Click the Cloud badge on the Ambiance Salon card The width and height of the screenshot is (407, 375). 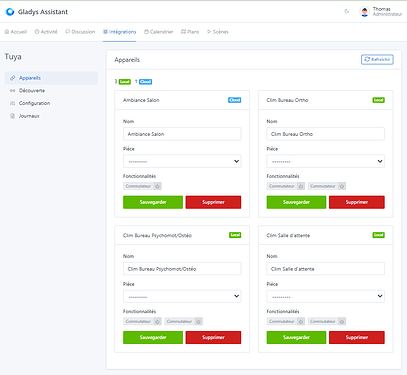click(235, 100)
